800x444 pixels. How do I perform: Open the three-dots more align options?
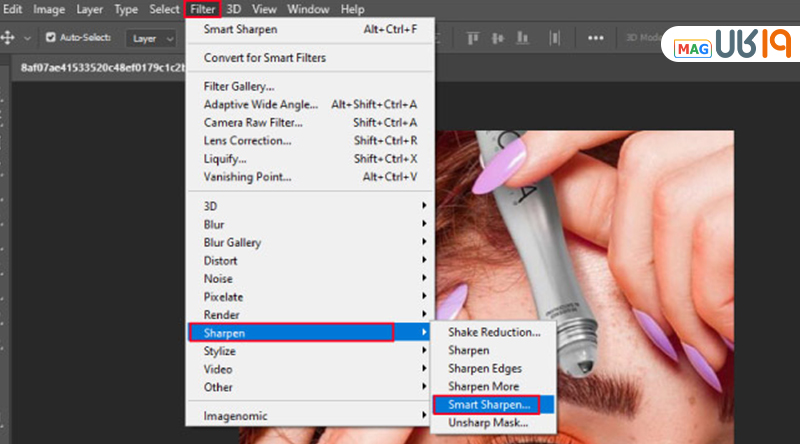point(596,38)
